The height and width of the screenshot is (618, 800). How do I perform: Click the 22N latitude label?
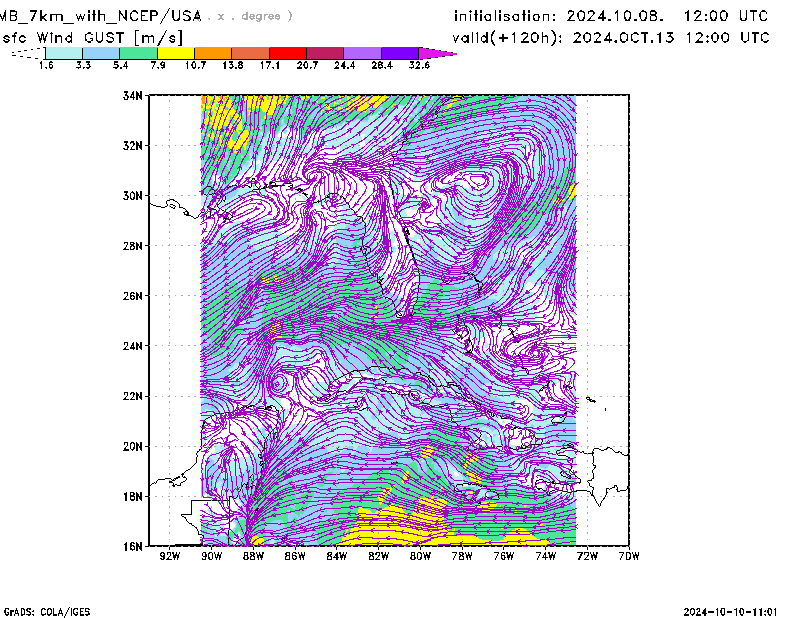[133, 396]
